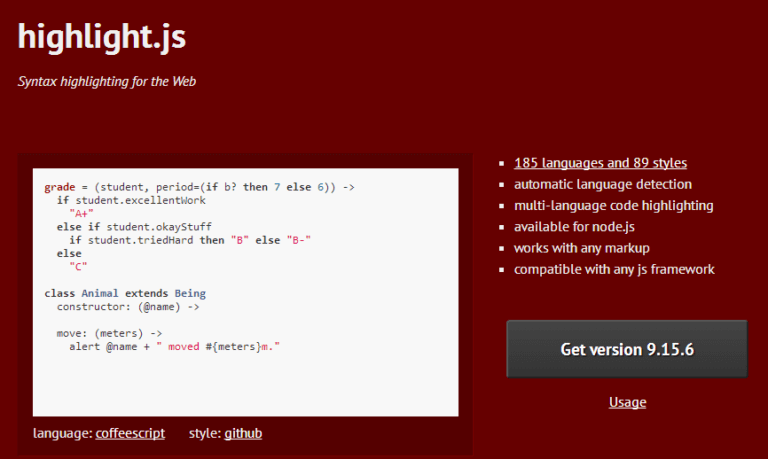
Task: Click the 'grade' keyword in code sample
Action: [60, 187]
